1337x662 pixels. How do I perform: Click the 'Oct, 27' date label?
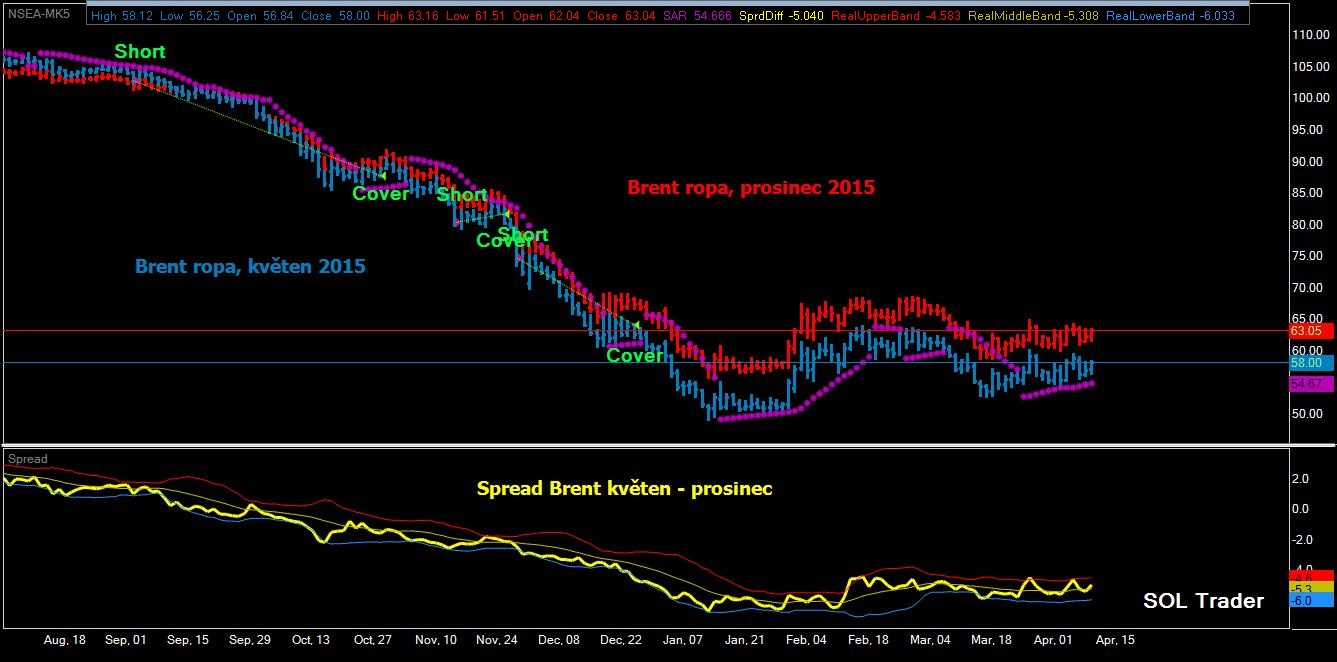[372, 639]
